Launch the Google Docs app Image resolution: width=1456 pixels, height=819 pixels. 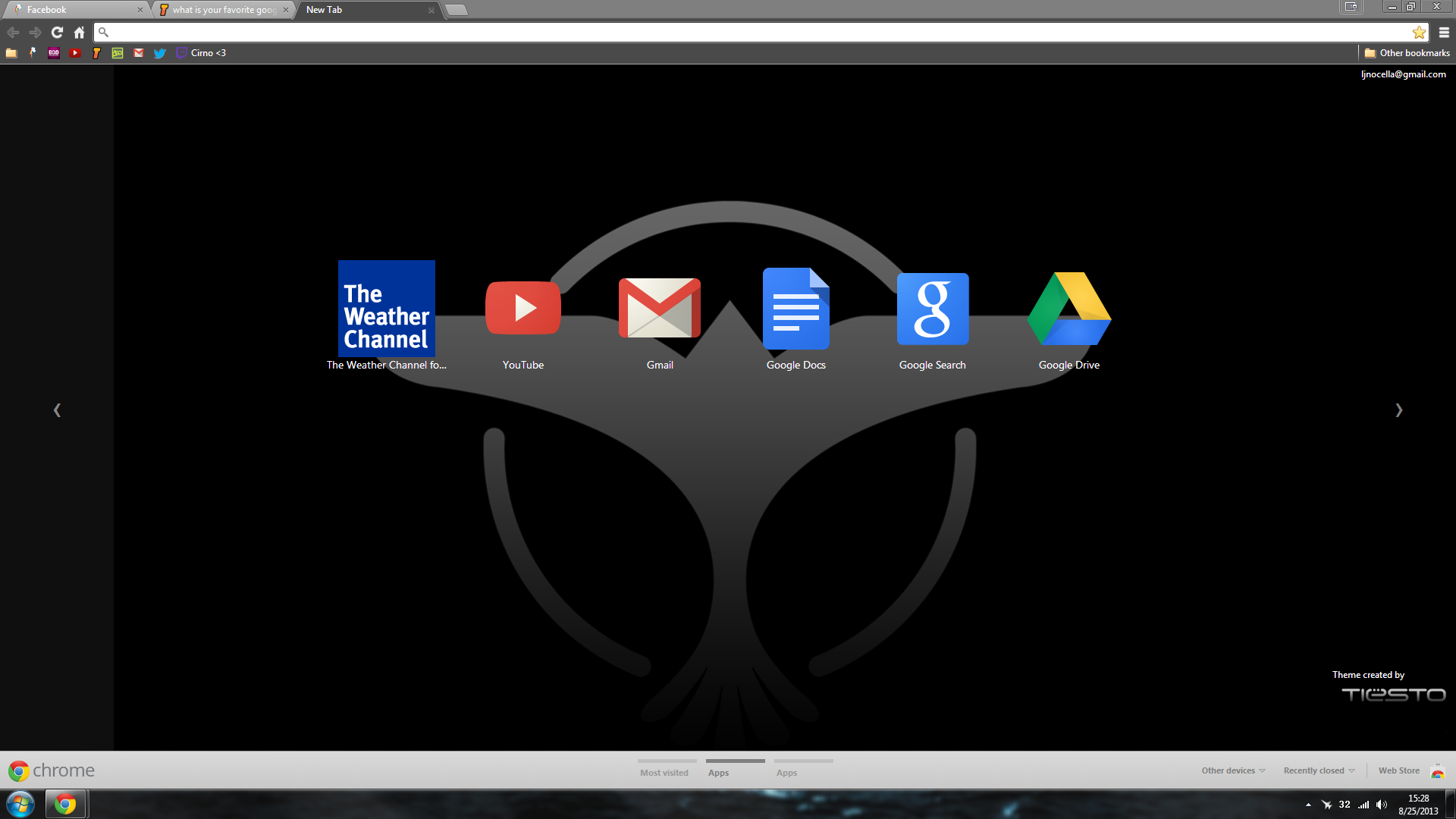[795, 309]
